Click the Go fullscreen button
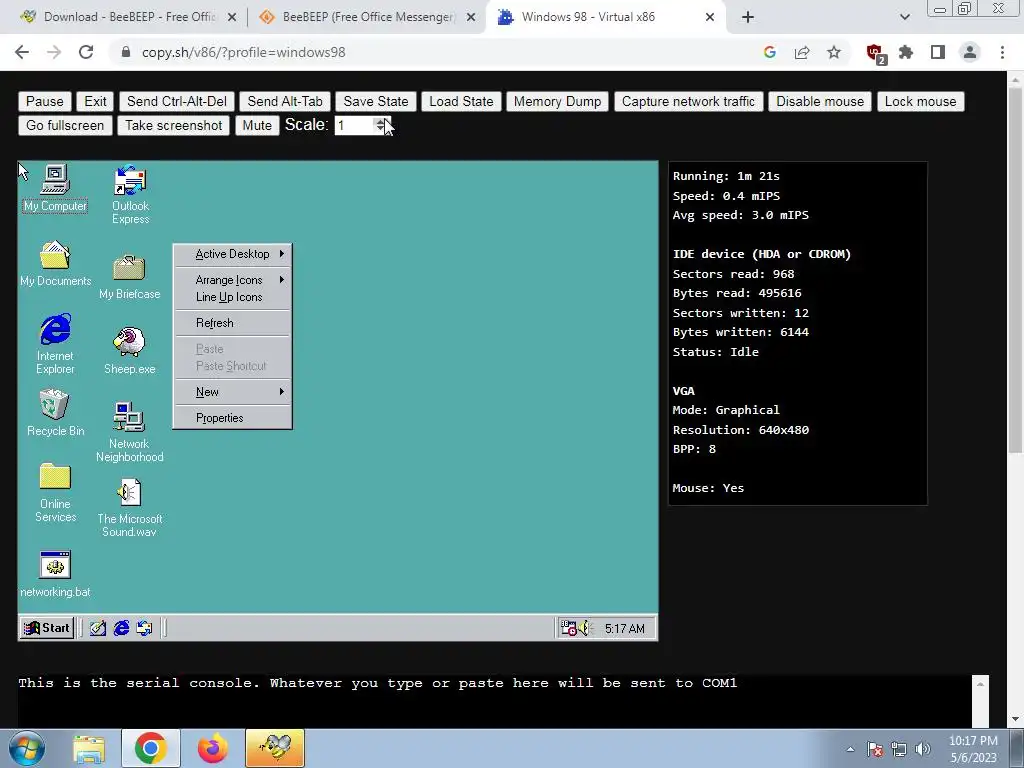1024x768 pixels. 65,125
